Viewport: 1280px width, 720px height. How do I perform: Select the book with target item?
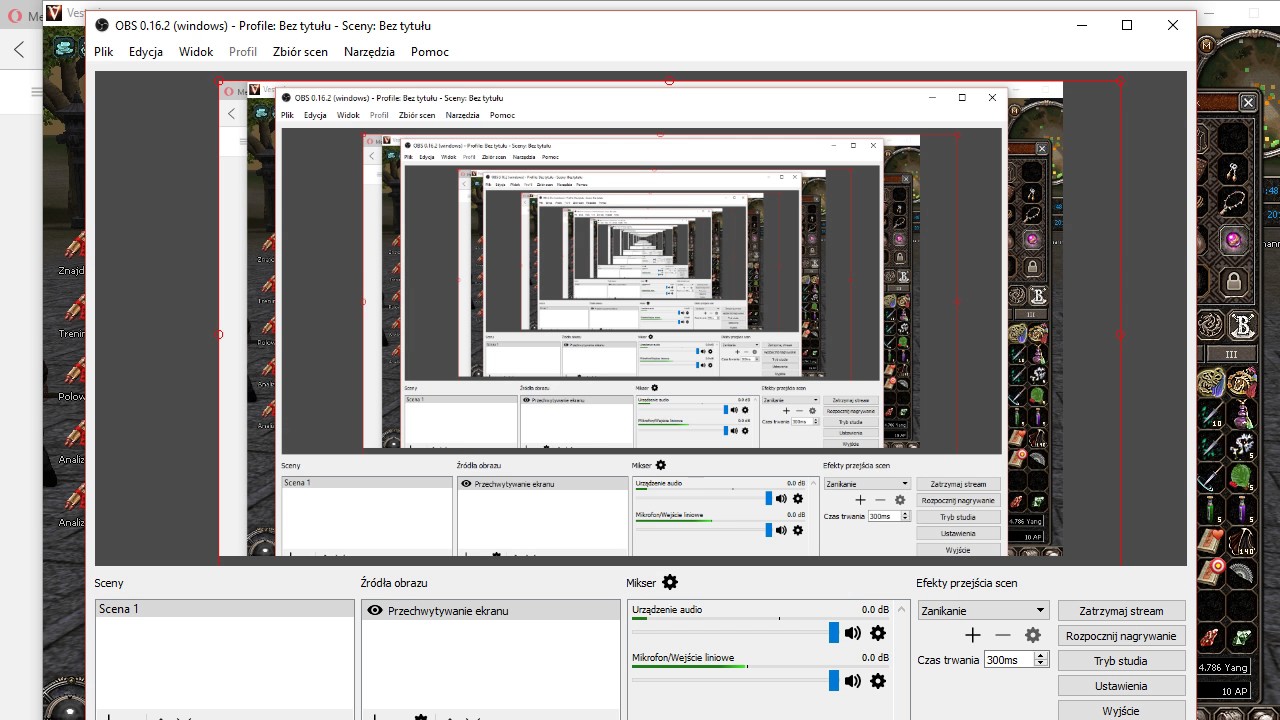click(x=1210, y=571)
